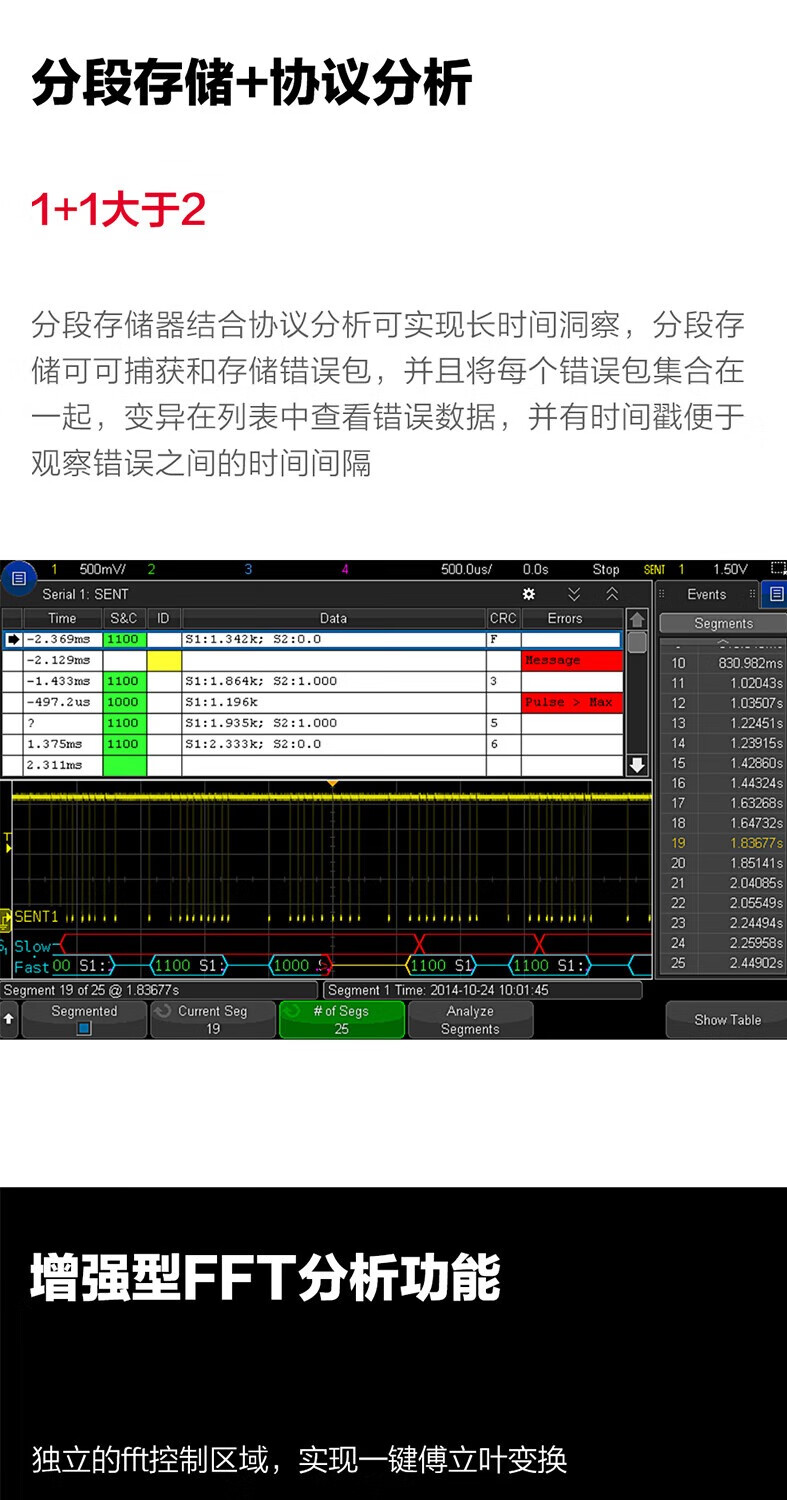The image size is (787, 1500).
Task: Open the main menu icon at top-left
Action: point(17,579)
